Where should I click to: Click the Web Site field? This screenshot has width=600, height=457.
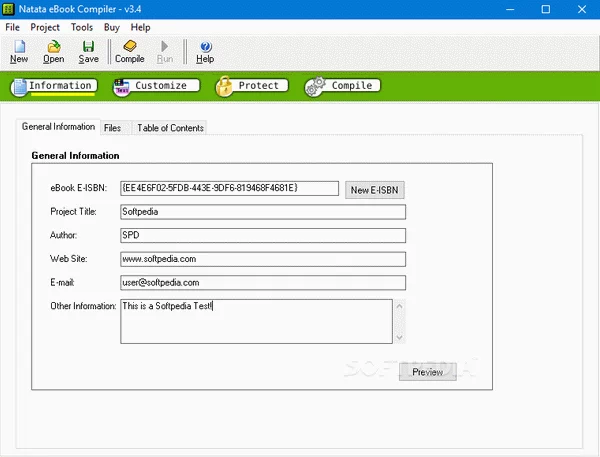tap(263, 259)
